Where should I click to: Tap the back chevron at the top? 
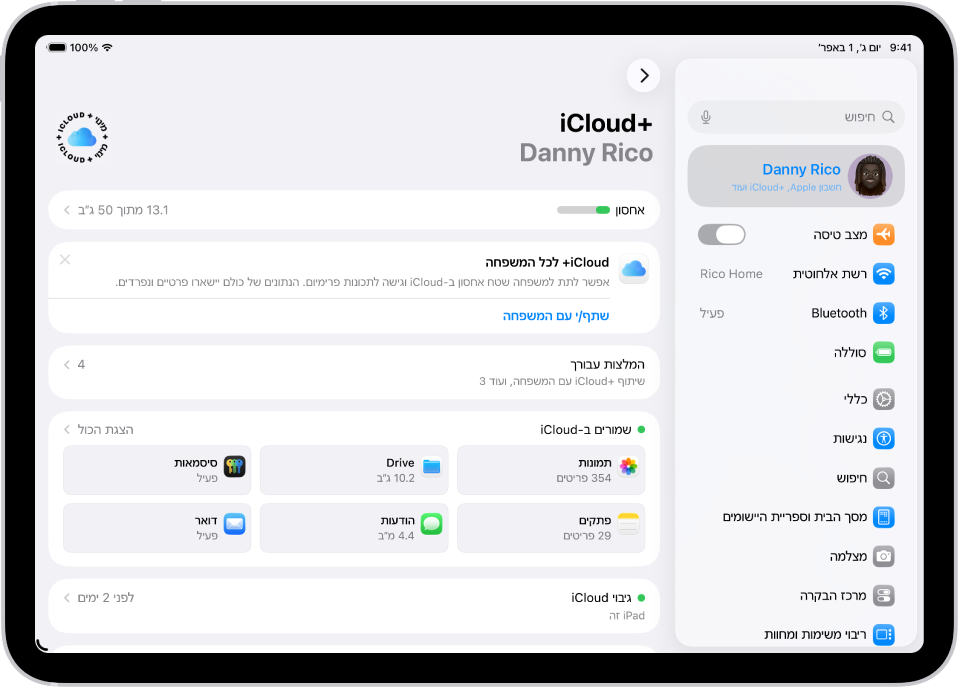[x=643, y=75]
